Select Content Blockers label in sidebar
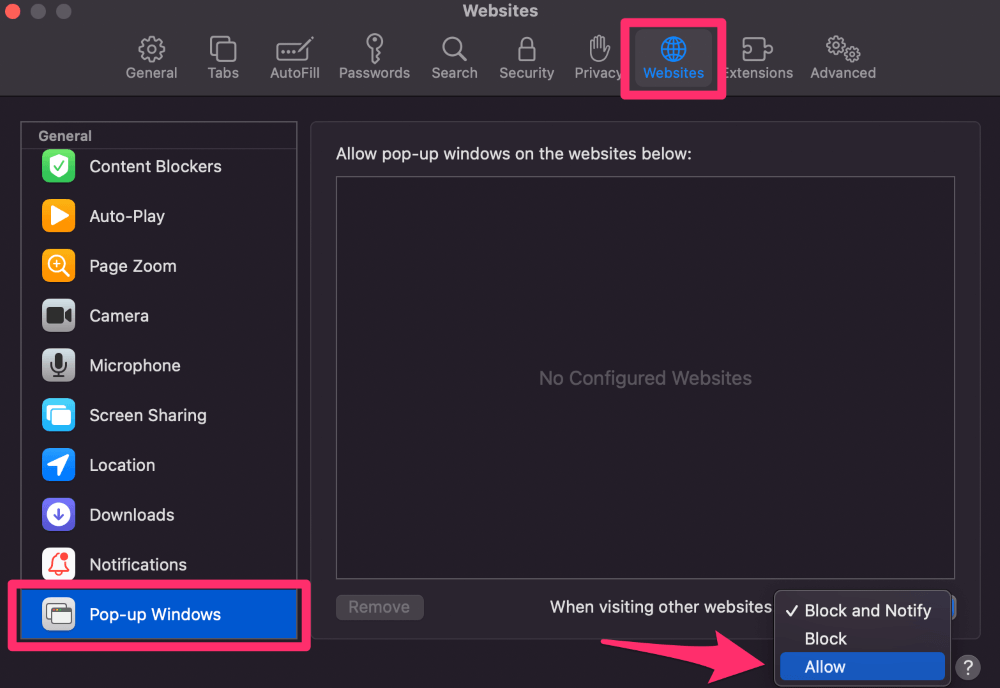The width and height of the screenshot is (1000, 688). (156, 166)
